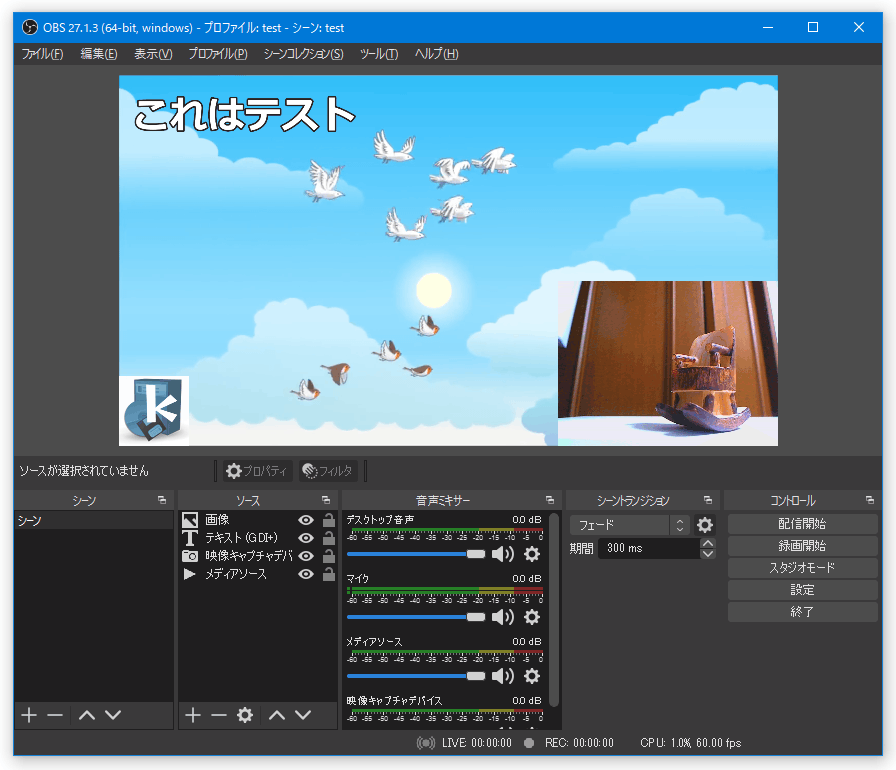Viewport: 896px width, 770px height.
Task: Click the フィルタ button
Action: [x=328, y=471]
